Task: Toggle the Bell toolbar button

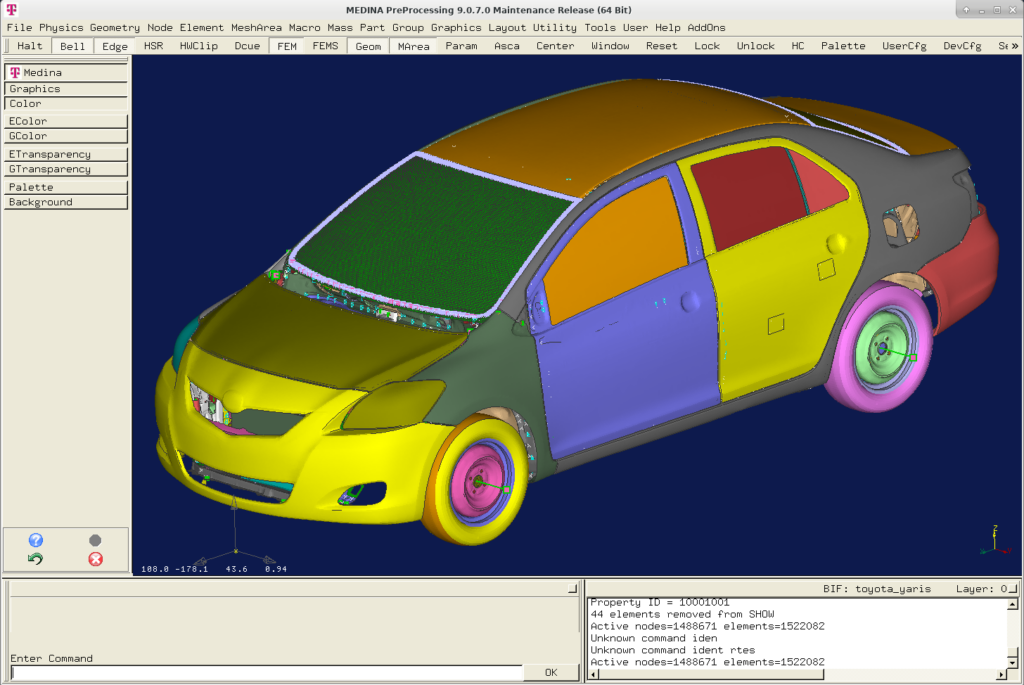Action: coord(72,46)
